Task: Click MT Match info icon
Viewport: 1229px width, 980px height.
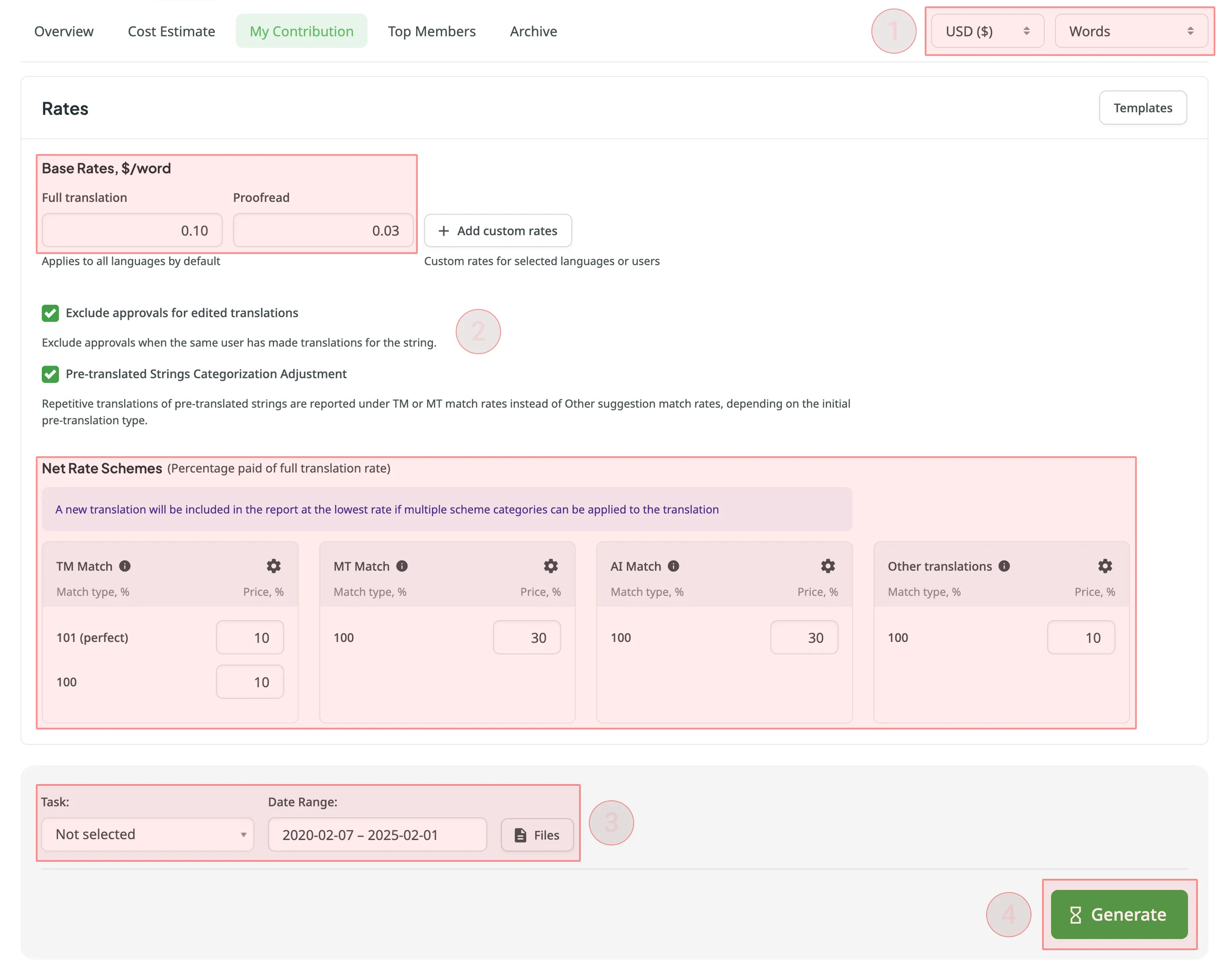Action: click(x=402, y=566)
